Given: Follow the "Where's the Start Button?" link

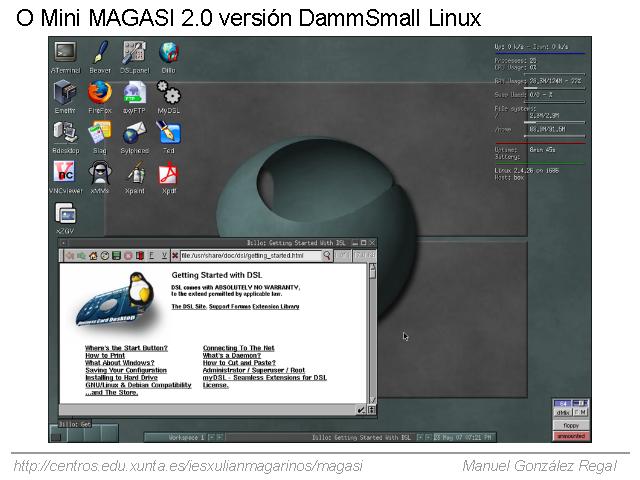Looking at the screenshot, I should tap(126, 348).
